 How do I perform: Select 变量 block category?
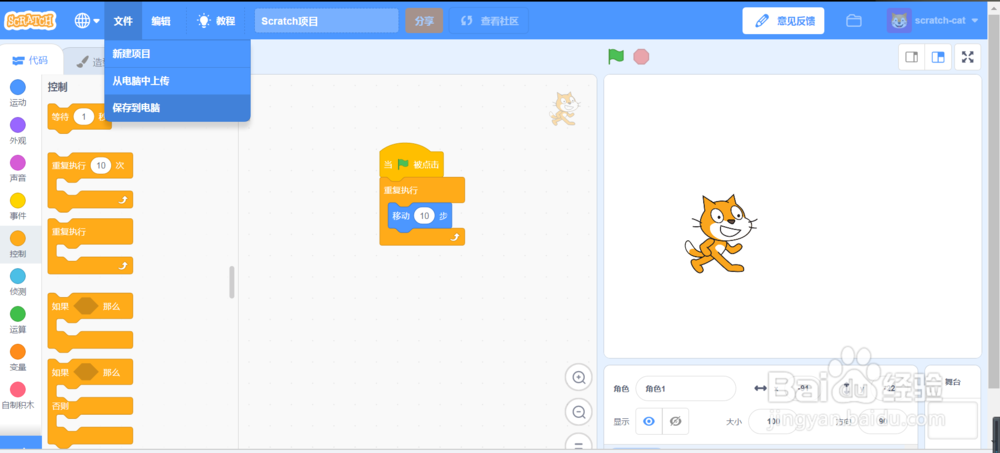click(x=18, y=358)
